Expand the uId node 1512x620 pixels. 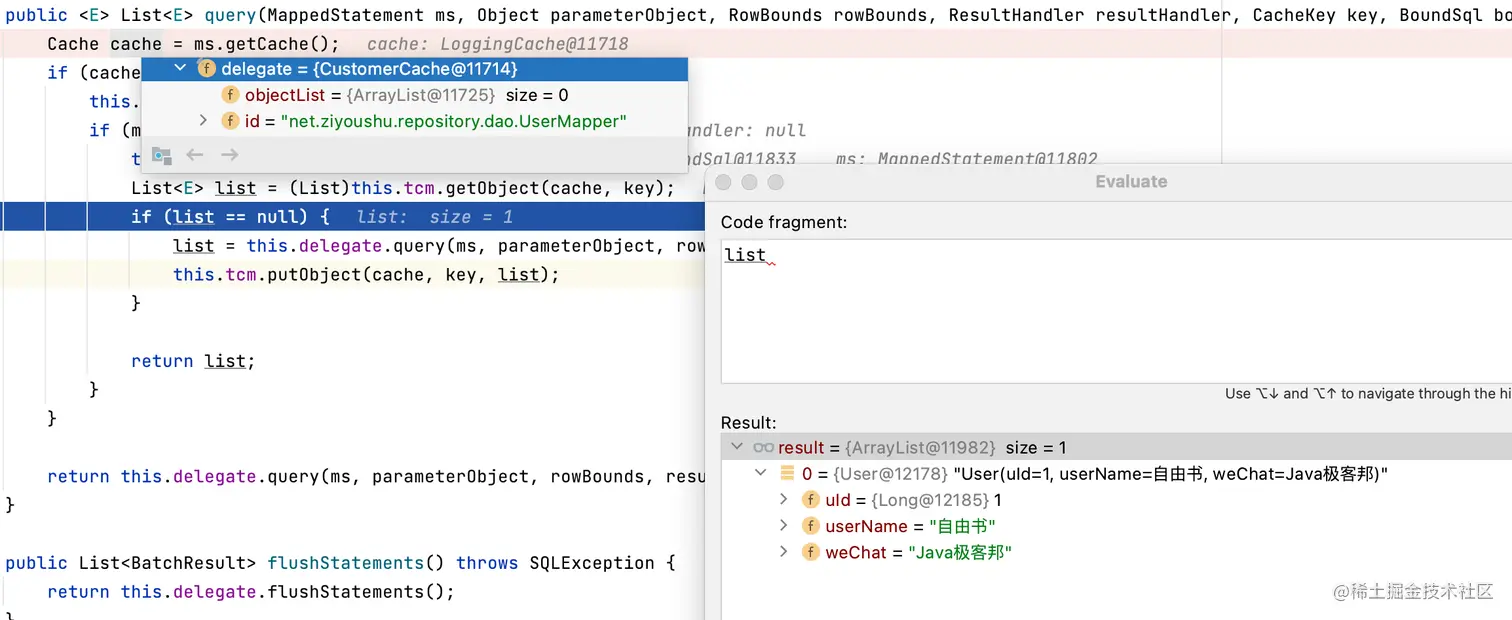click(x=784, y=499)
